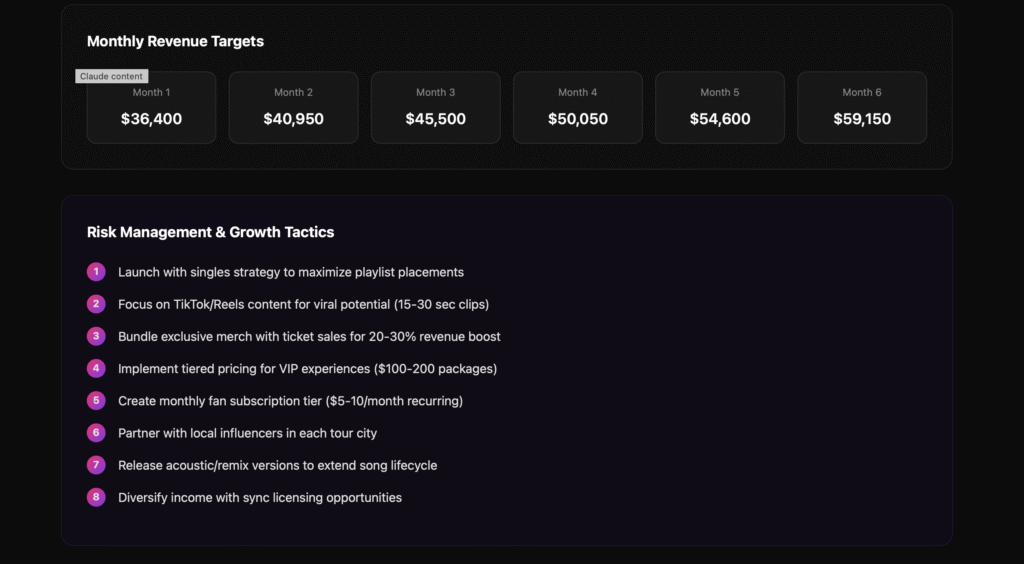Click the Monthly Revenue Targets heading

pyautogui.click(x=175, y=41)
